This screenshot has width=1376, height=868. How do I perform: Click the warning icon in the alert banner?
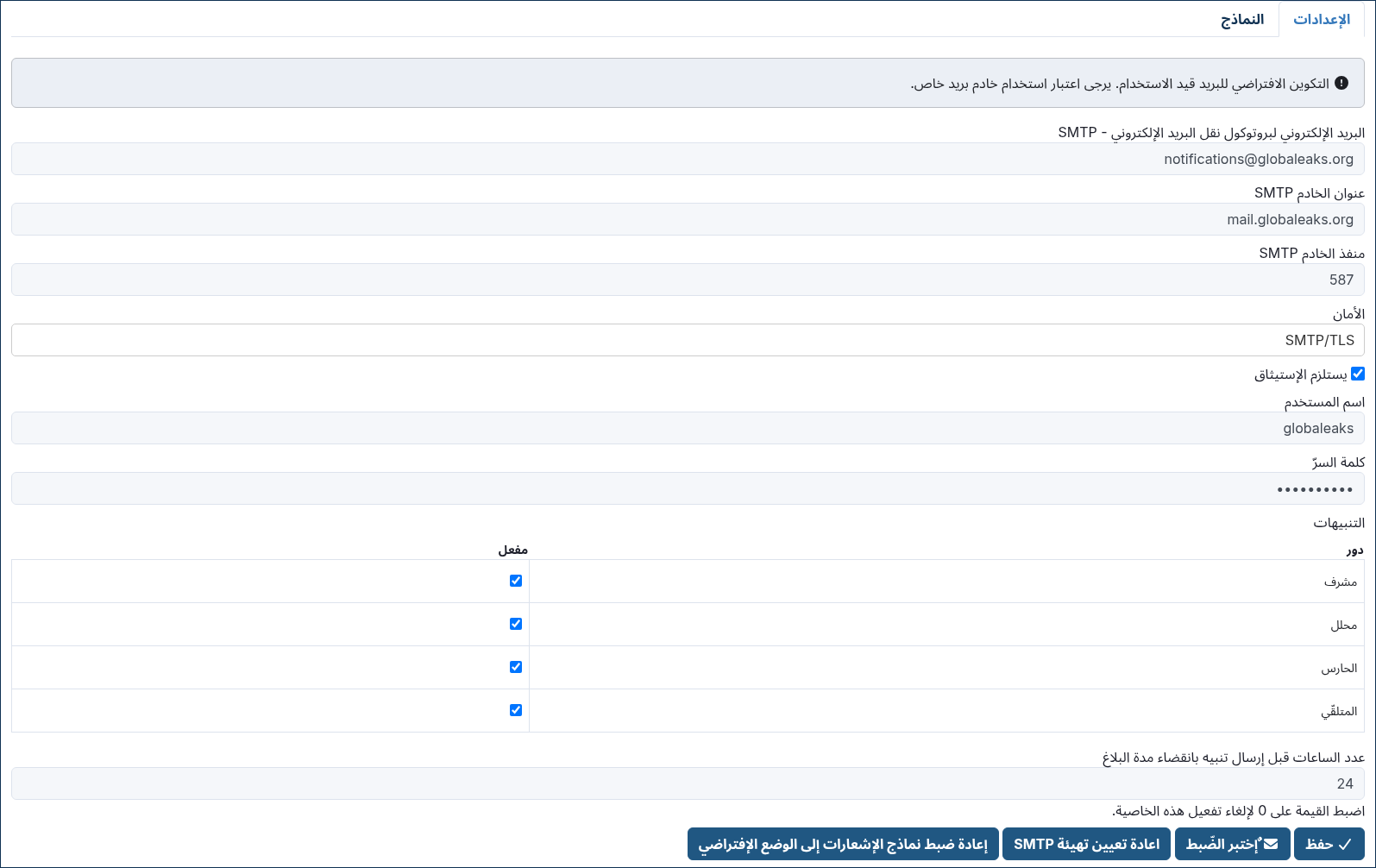click(x=1341, y=83)
